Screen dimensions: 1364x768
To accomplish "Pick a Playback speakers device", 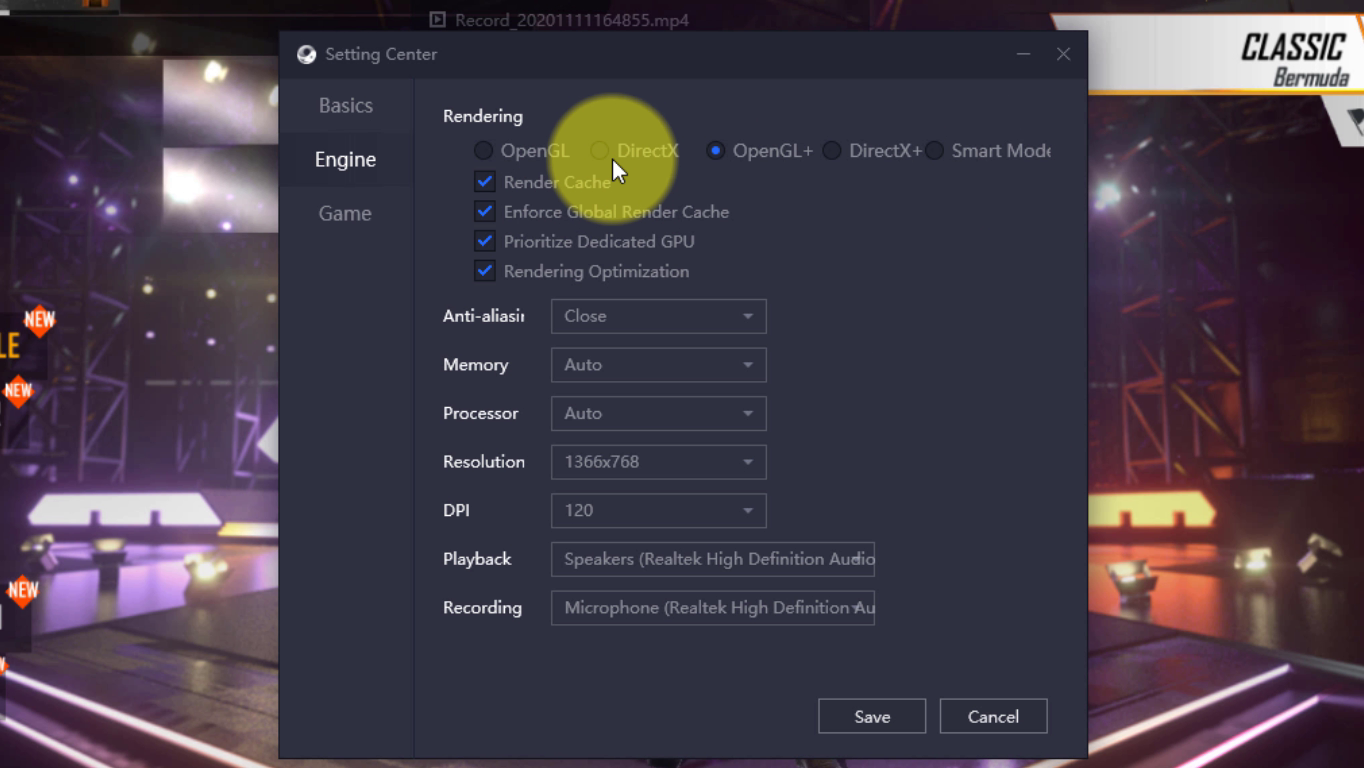I will click(x=712, y=559).
